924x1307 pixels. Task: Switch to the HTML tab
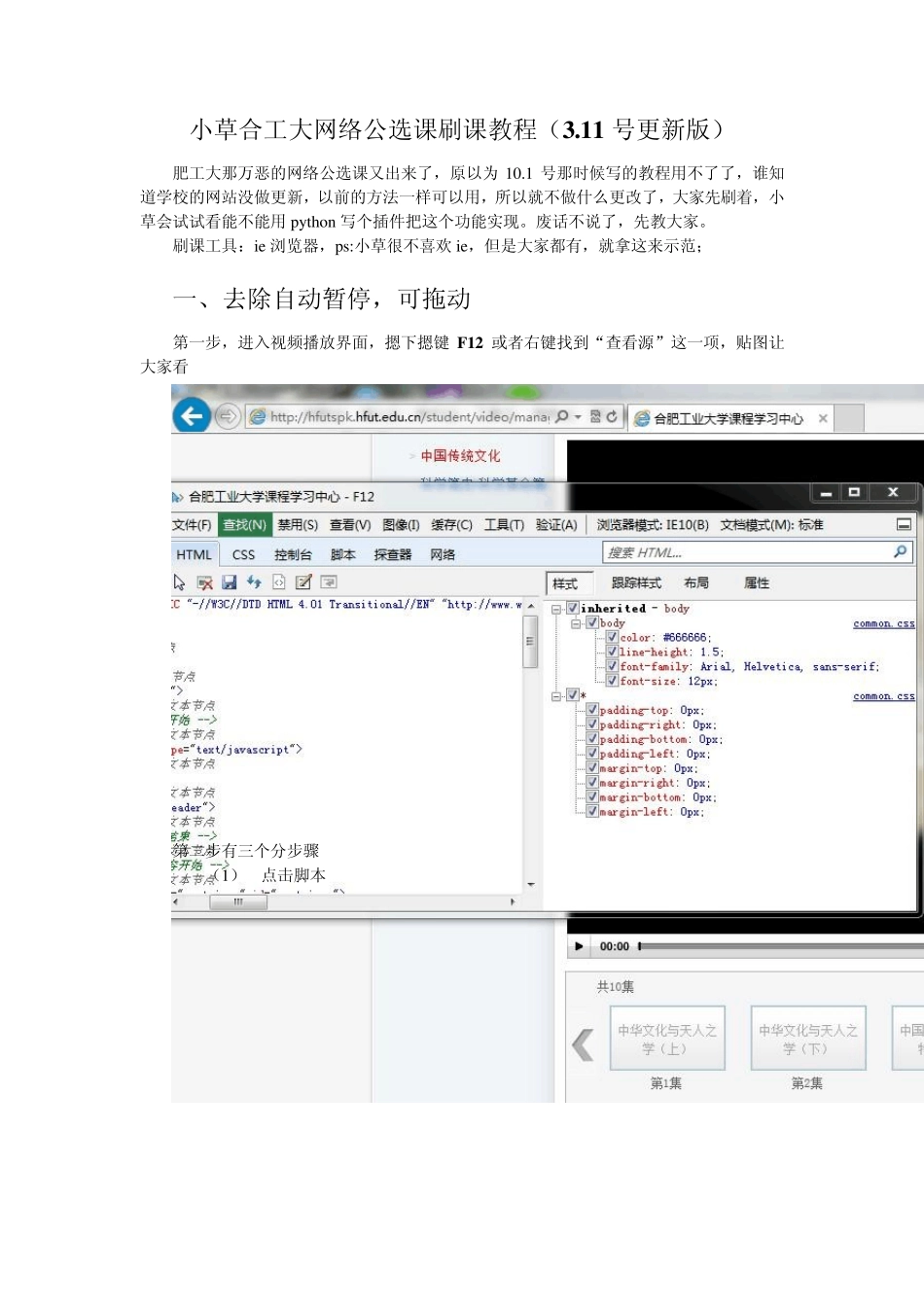click(x=194, y=554)
